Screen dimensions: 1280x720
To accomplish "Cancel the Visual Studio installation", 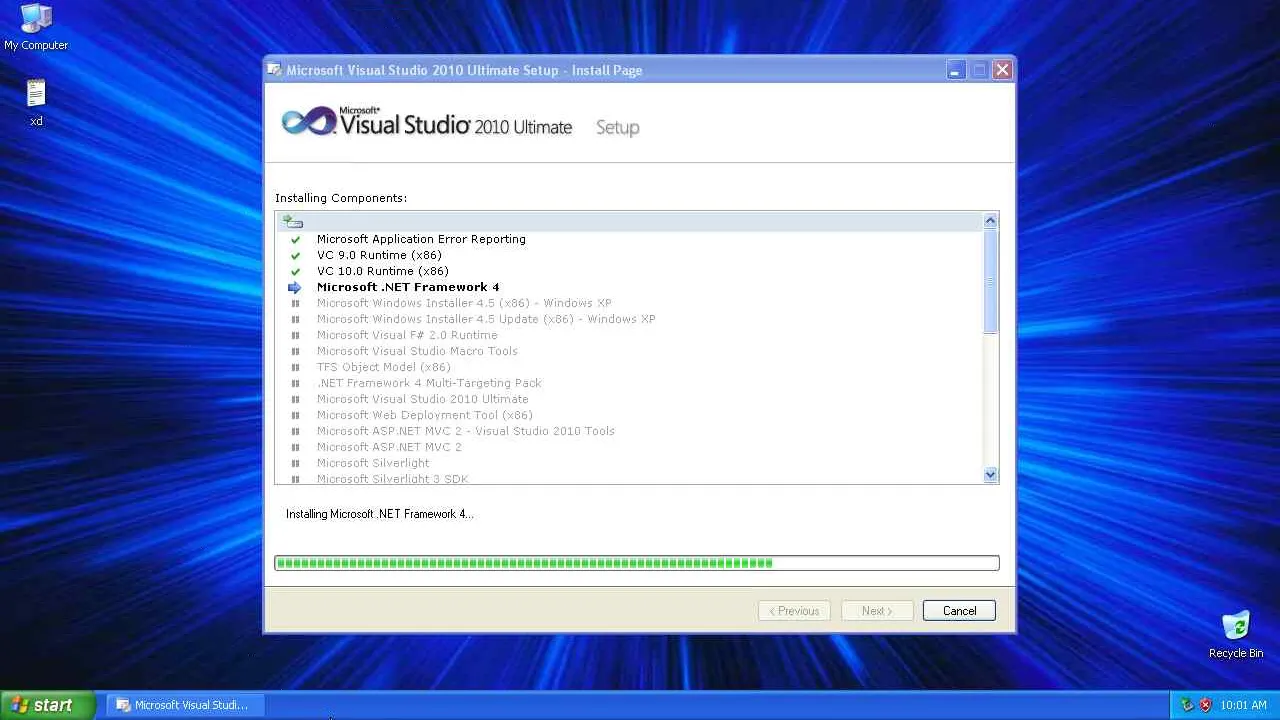I will (959, 611).
